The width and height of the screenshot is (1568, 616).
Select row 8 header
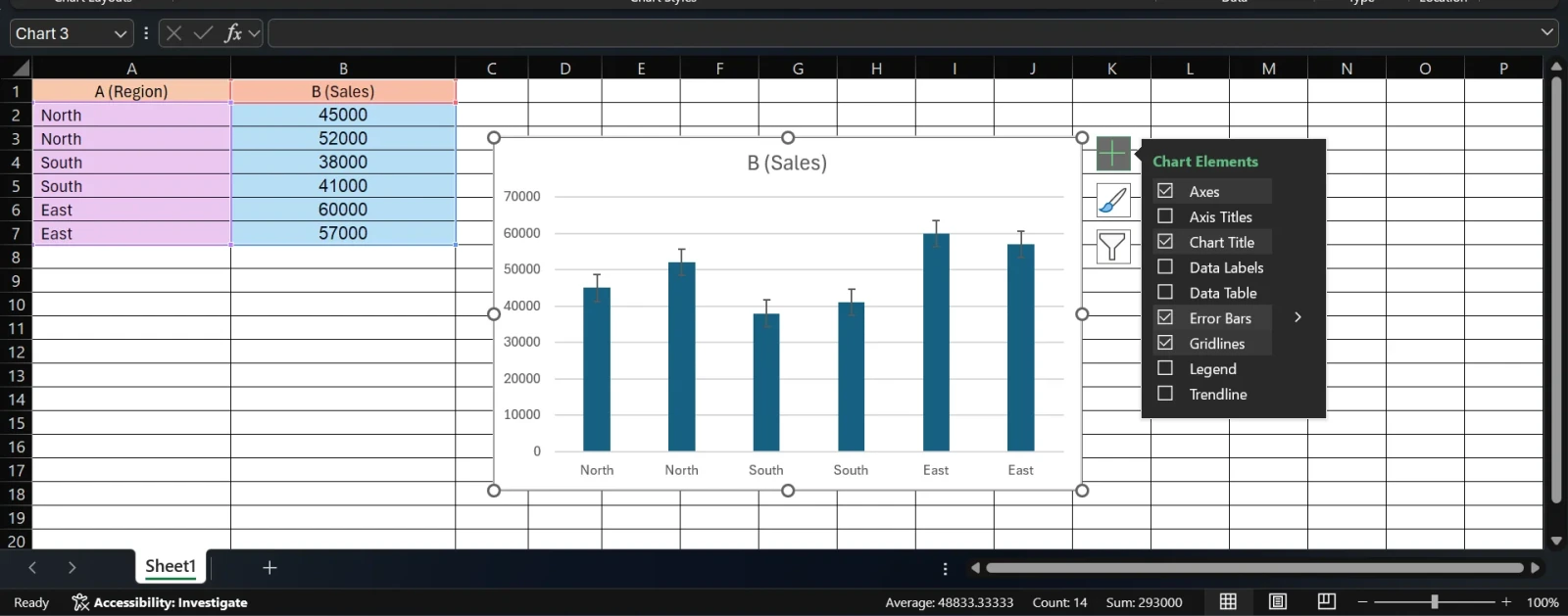tap(16, 258)
